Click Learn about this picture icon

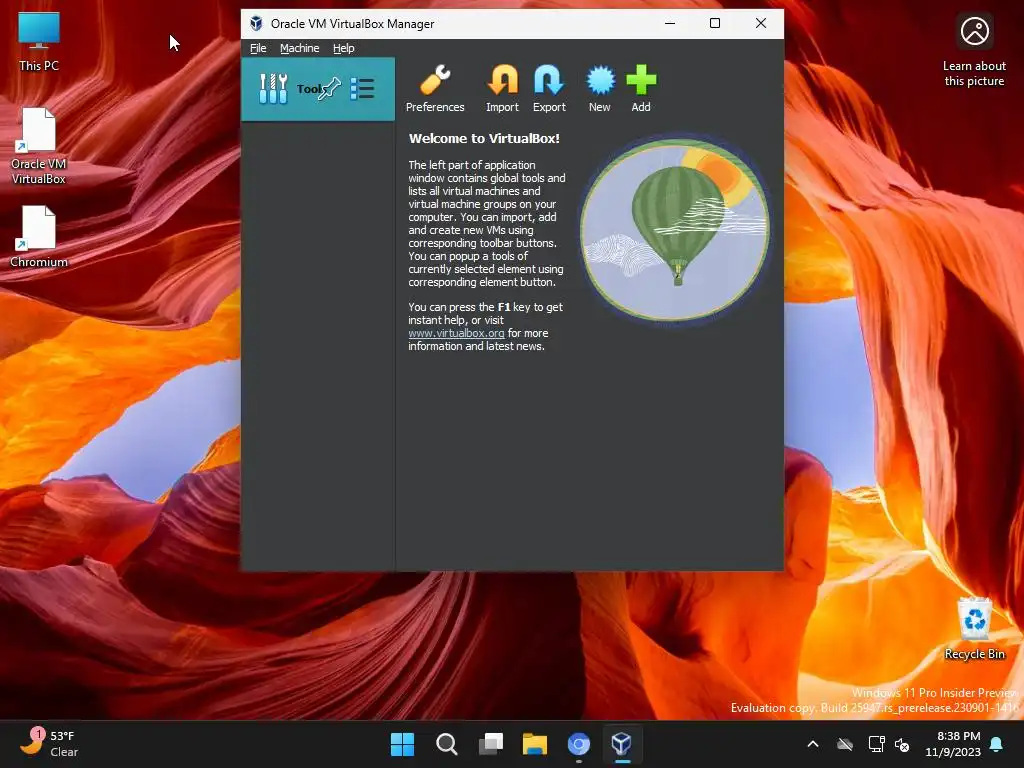pyautogui.click(x=974, y=51)
